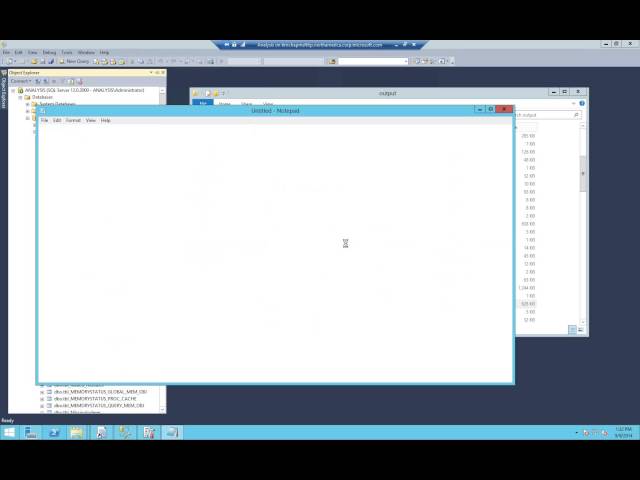Open Notepad File menu
This screenshot has height=480, width=640.
pyautogui.click(x=44, y=120)
